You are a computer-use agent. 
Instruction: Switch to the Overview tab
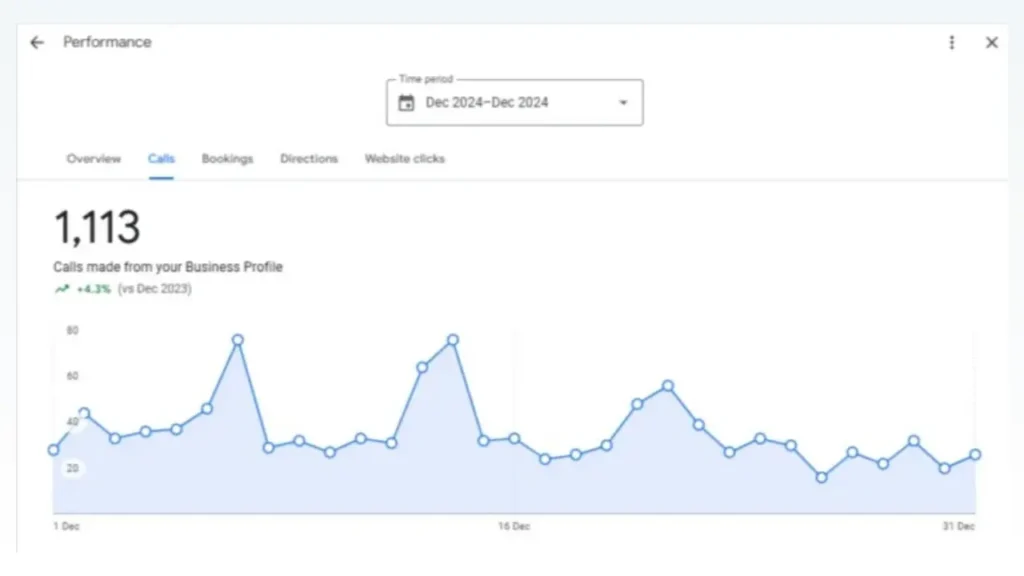pyautogui.click(x=93, y=159)
